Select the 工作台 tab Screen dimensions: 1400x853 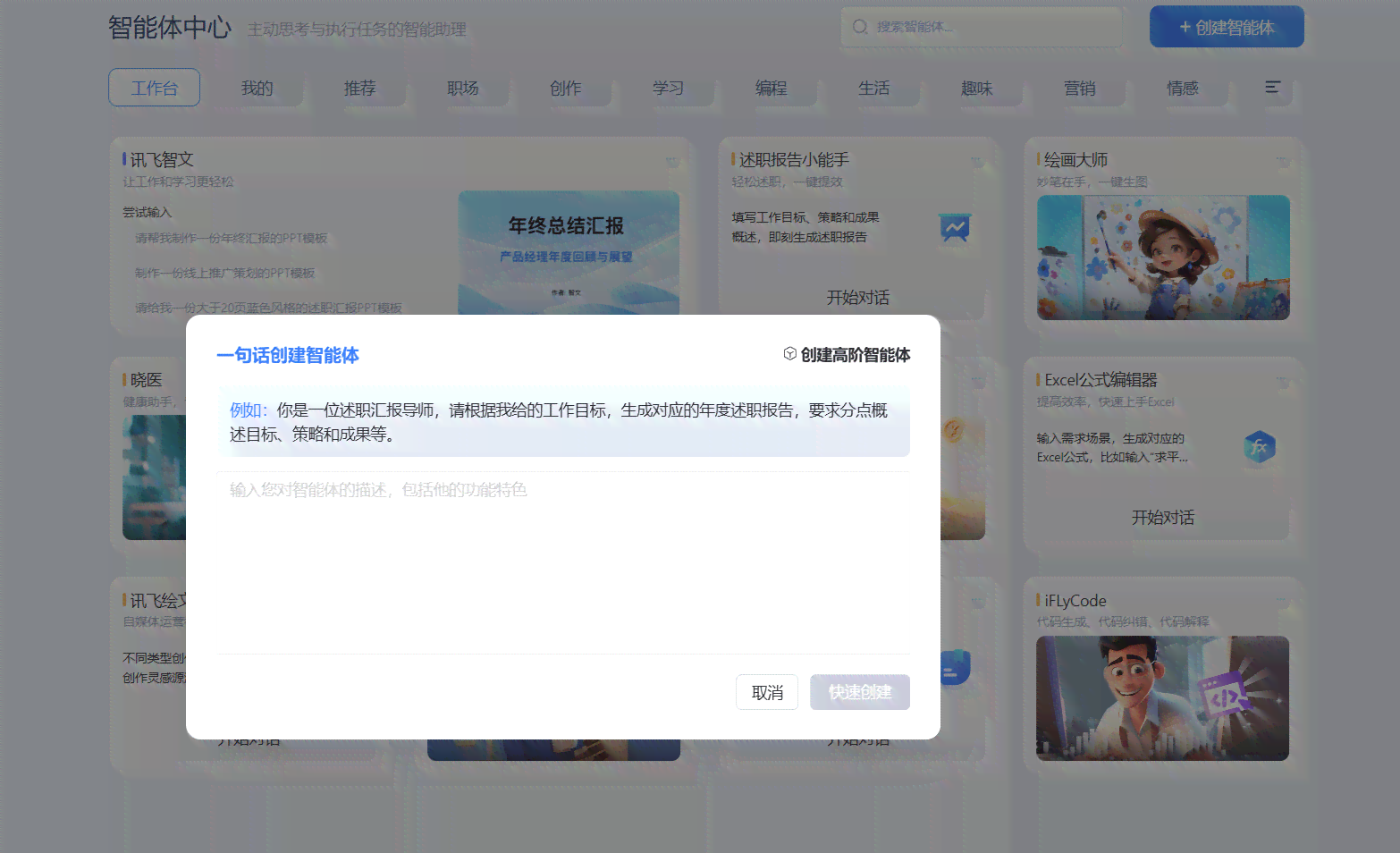coord(154,88)
